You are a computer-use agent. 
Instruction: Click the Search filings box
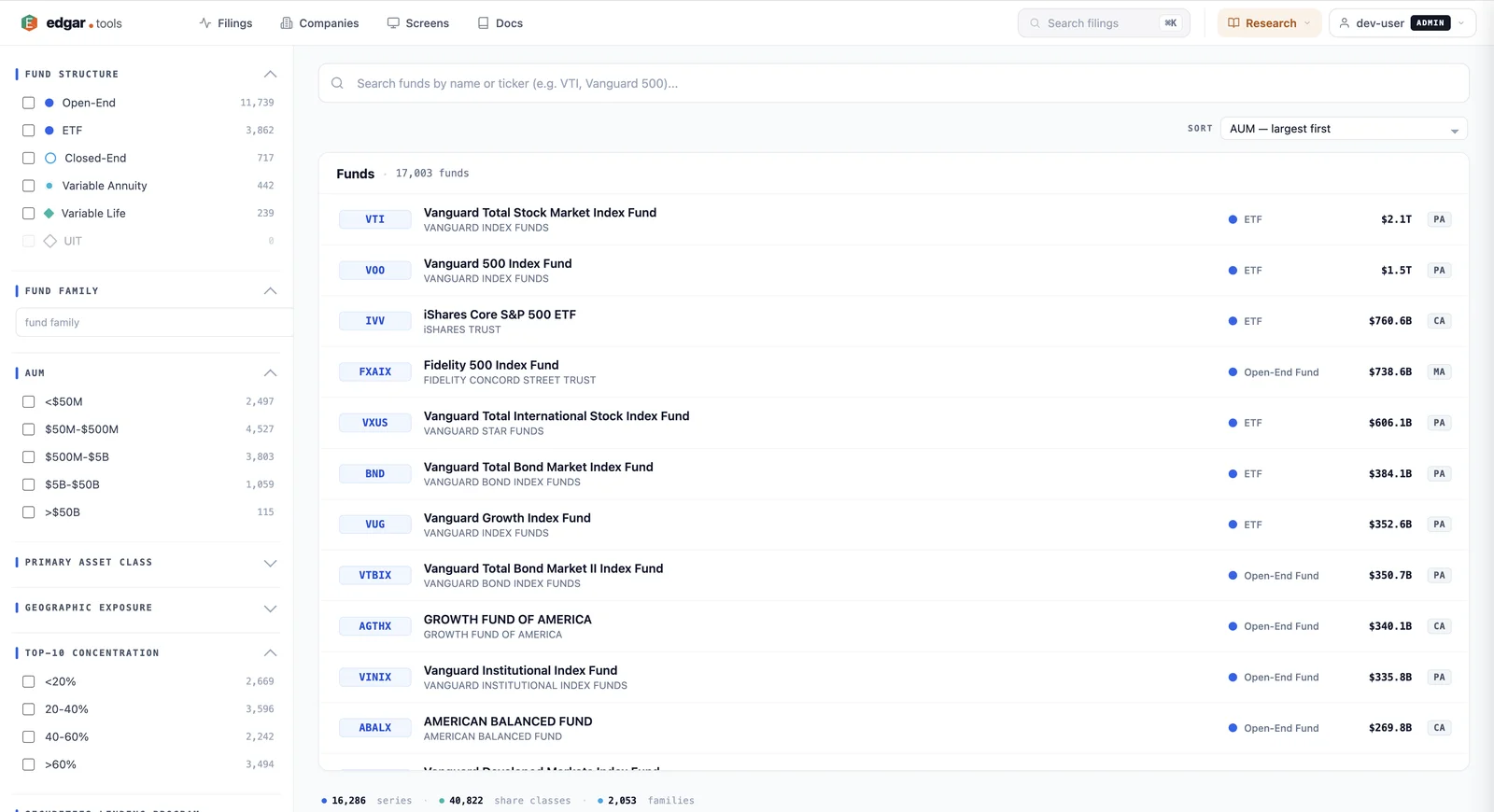[x=1104, y=23]
